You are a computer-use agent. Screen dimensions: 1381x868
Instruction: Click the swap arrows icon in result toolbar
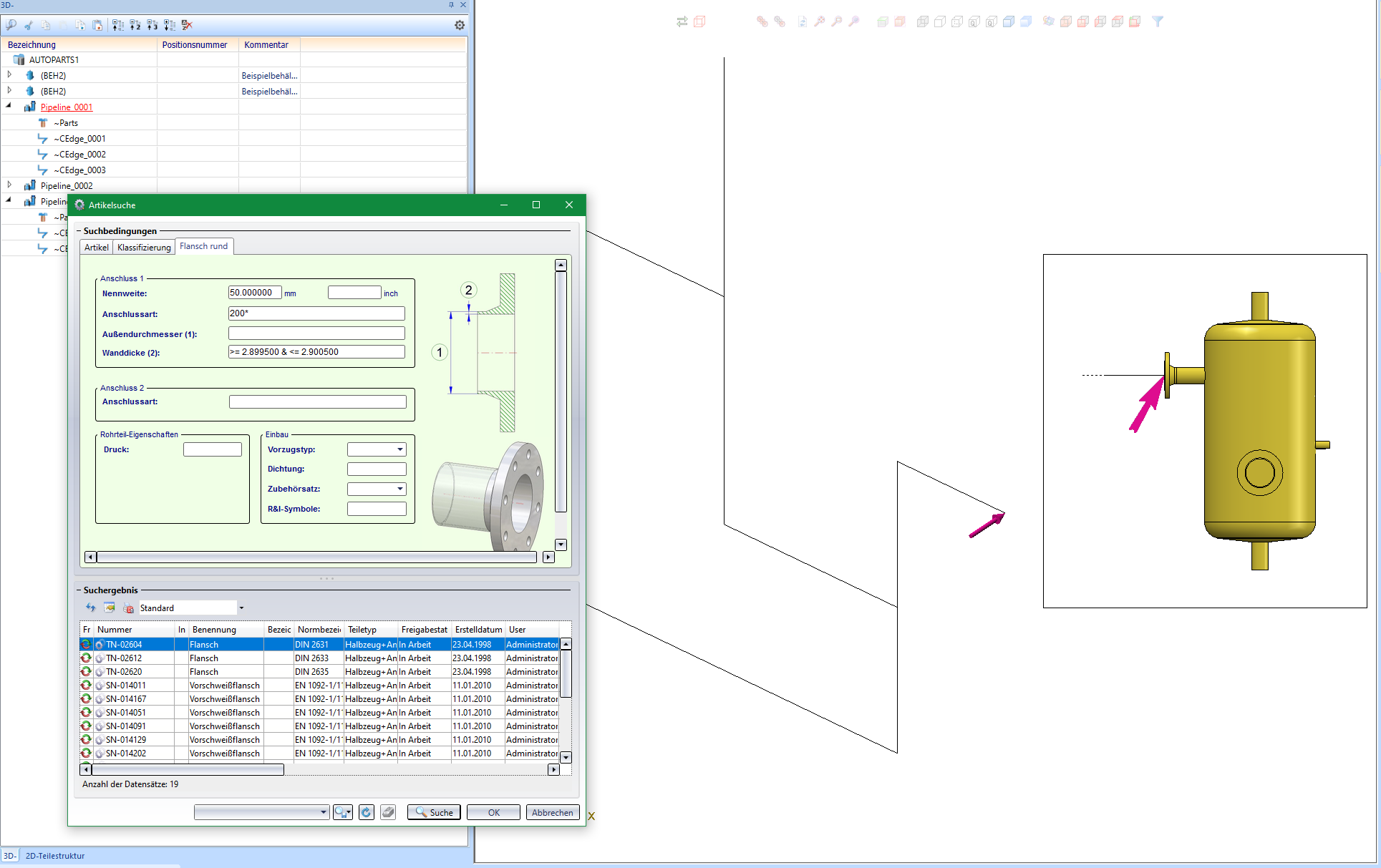[90, 608]
